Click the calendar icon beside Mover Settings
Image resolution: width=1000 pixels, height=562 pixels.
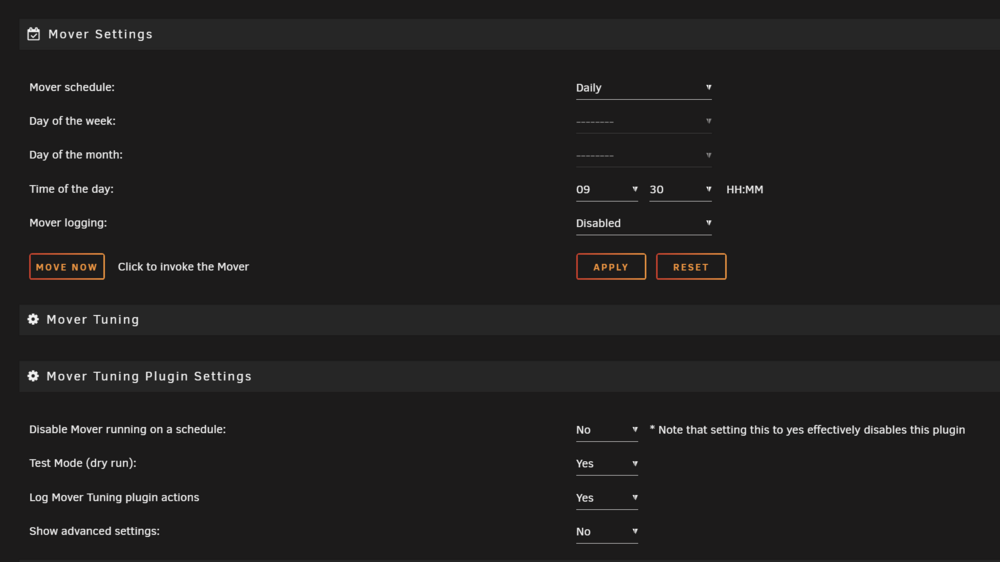(34, 34)
